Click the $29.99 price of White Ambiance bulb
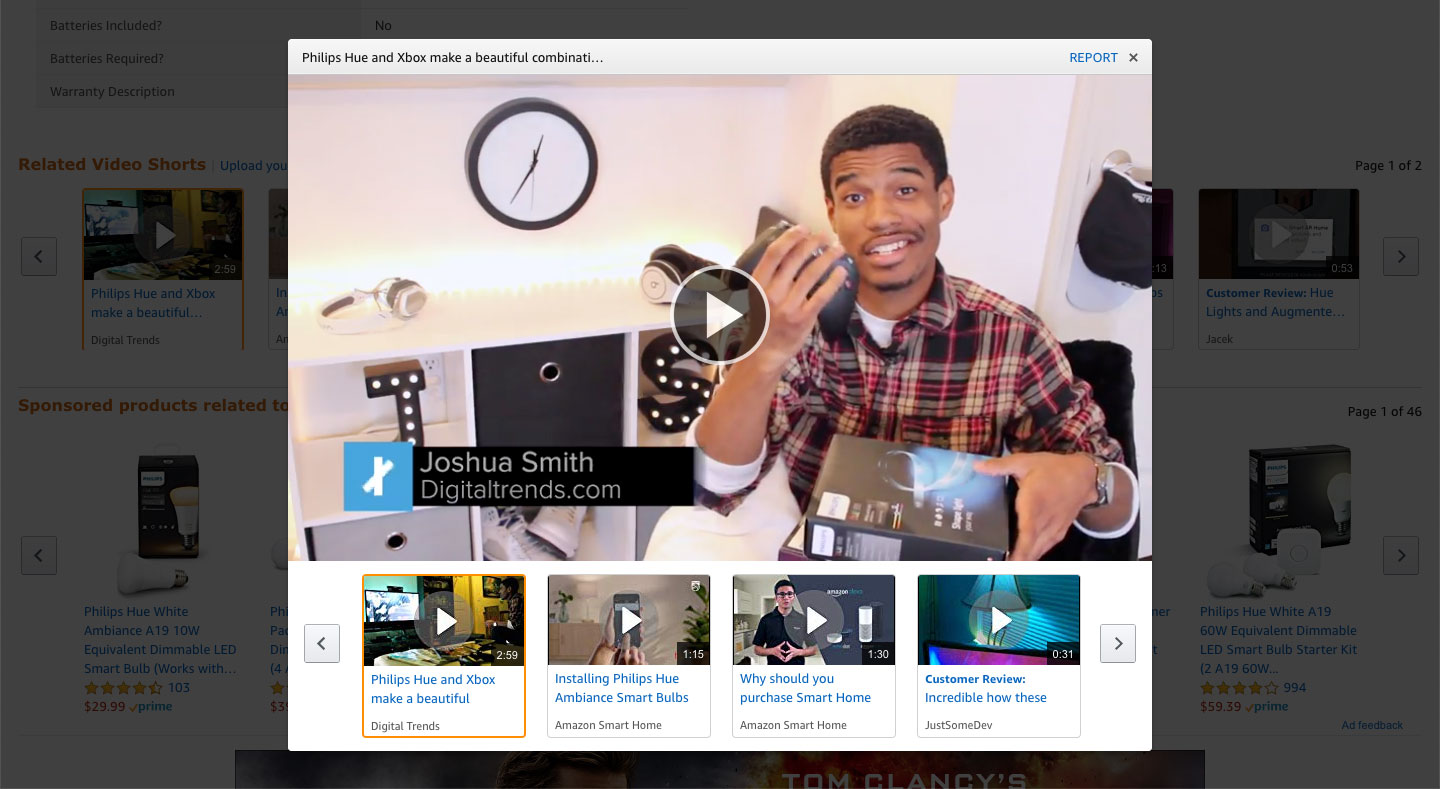Screen dimensions: 1440x789 (x=104, y=706)
